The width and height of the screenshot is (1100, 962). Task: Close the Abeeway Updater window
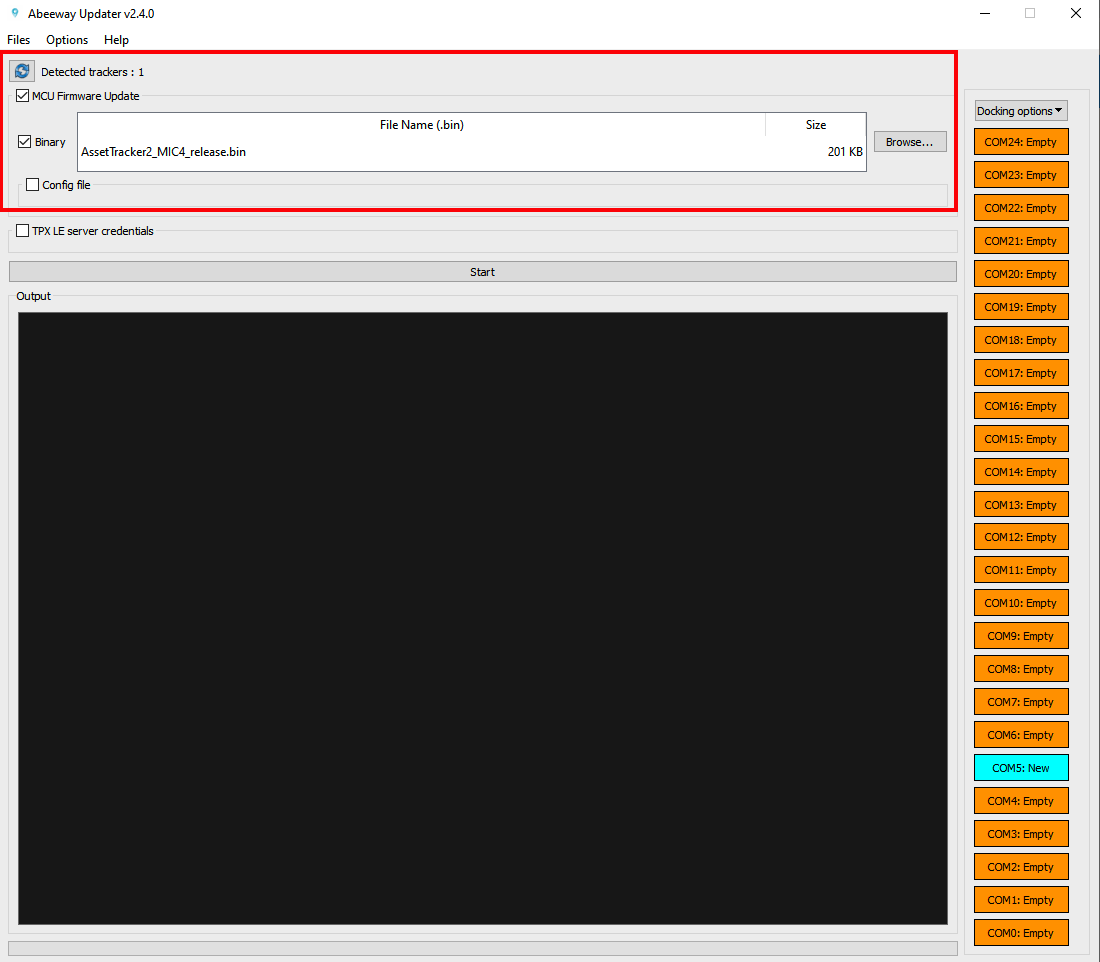(1075, 13)
